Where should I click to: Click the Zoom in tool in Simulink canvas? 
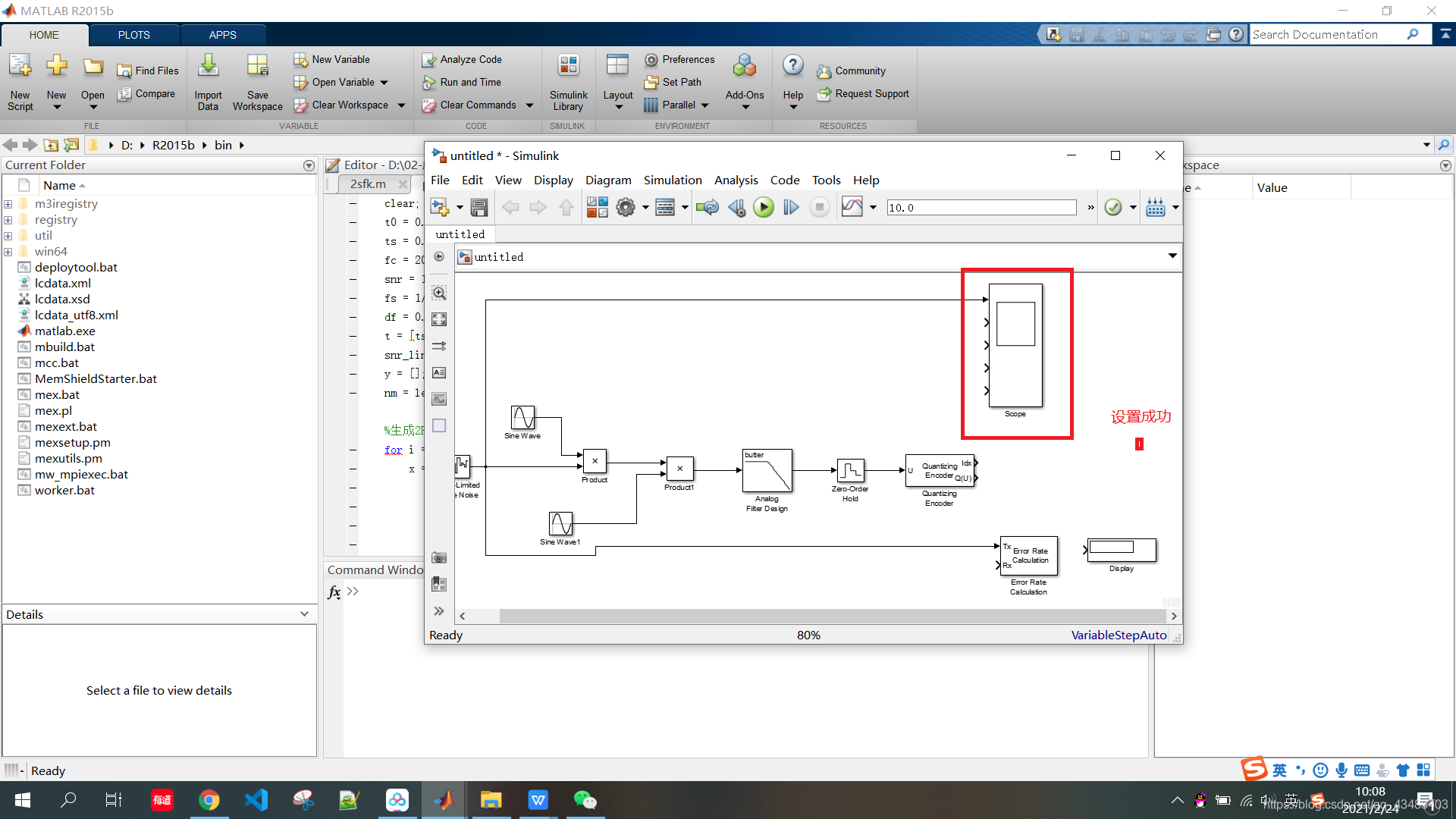pos(438,292)
